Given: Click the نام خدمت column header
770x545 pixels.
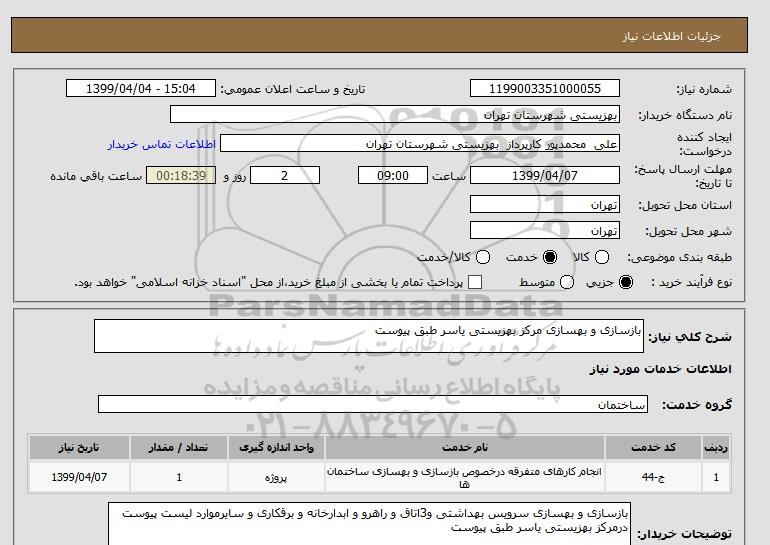Looking at the screenshot, I should click(x=465, y=447).
